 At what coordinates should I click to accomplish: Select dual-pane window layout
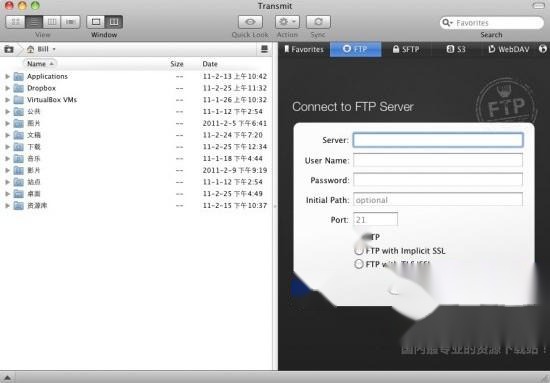tap(114, 22)
